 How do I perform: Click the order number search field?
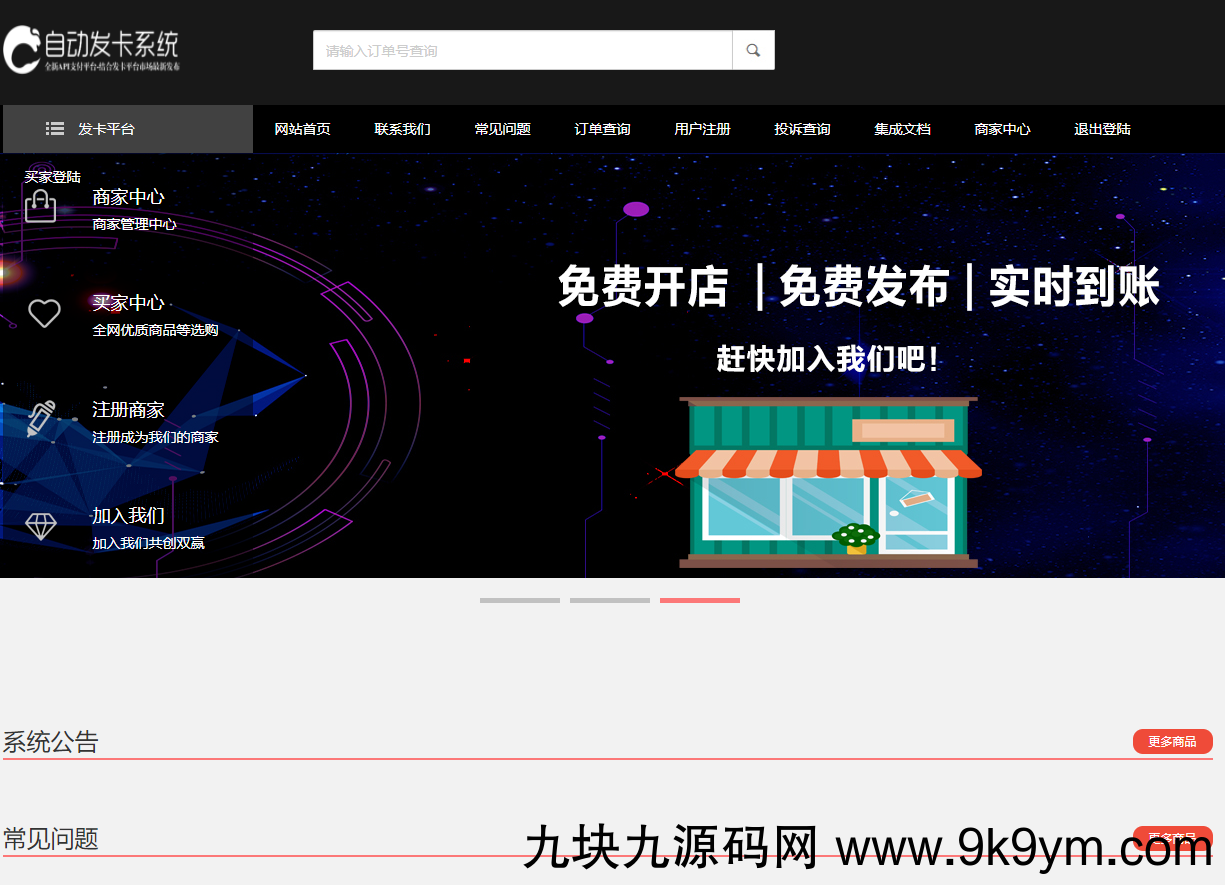(522, 50)
